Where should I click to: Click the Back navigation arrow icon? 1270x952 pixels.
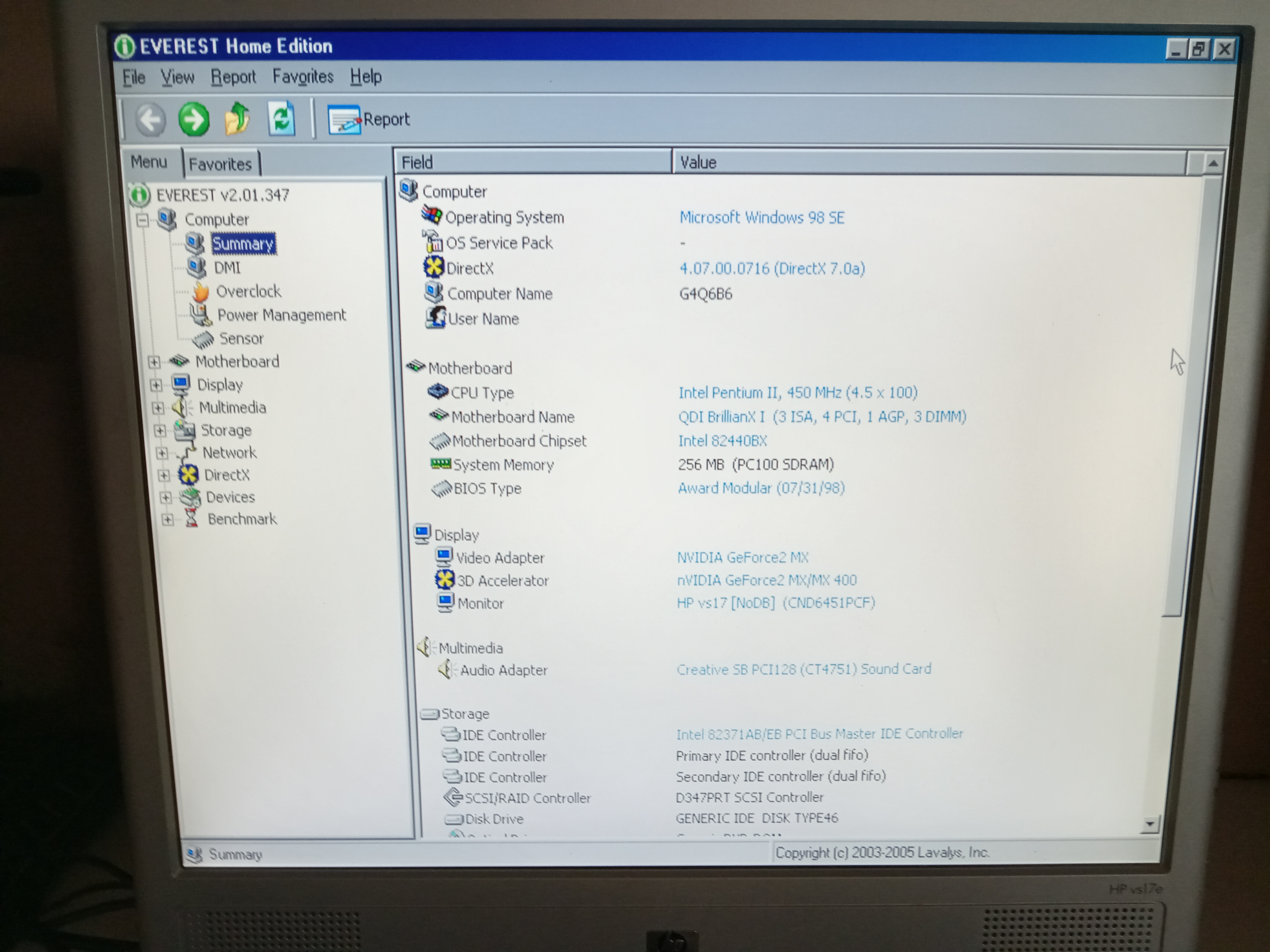point(151,120)
